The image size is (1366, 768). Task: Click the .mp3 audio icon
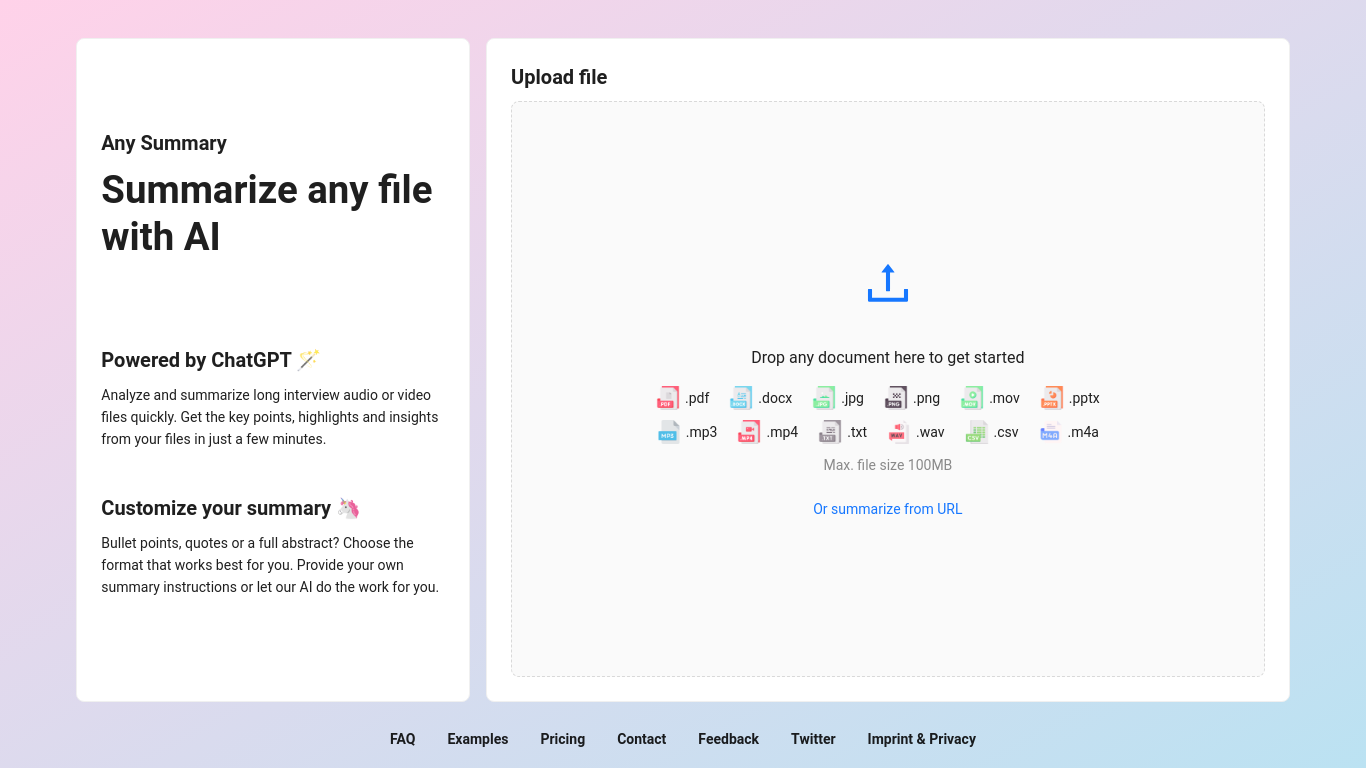point(667,431)
